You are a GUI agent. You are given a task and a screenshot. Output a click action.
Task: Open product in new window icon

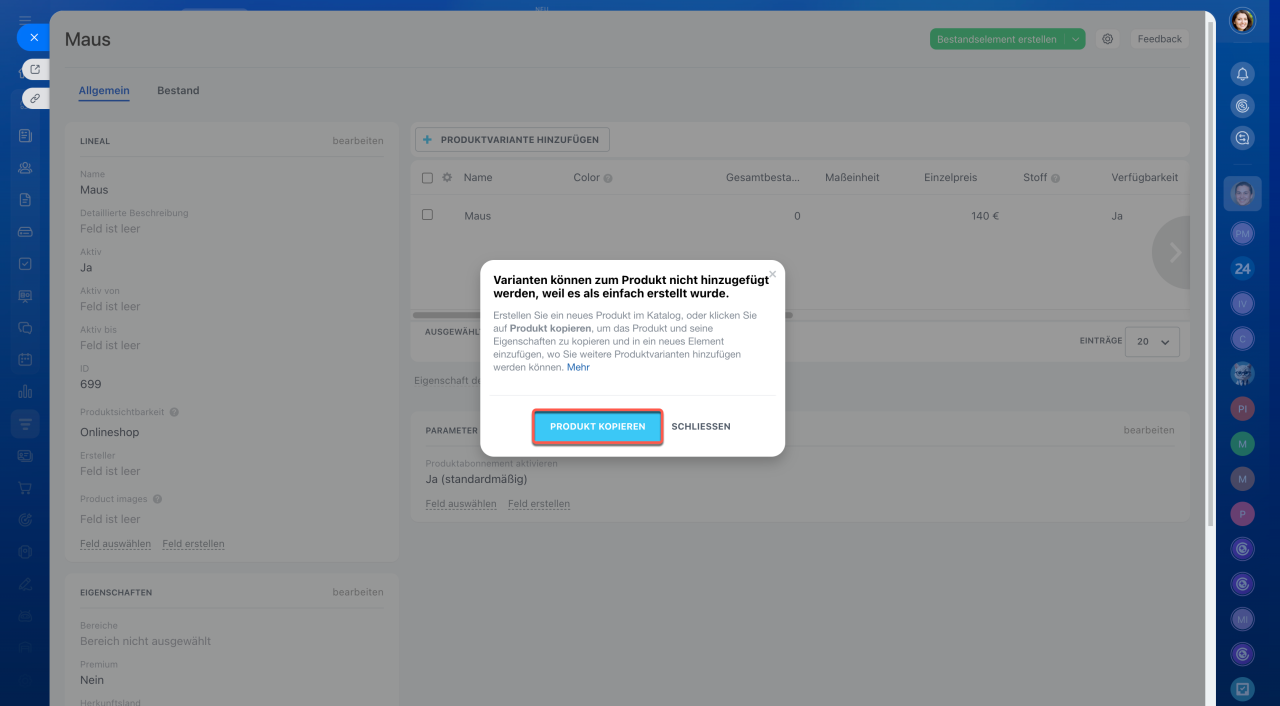click(x=35, y=69)
